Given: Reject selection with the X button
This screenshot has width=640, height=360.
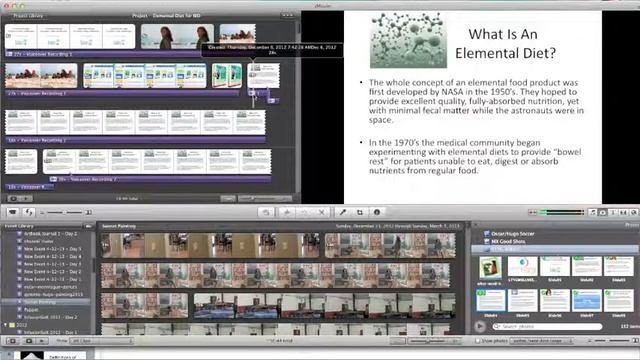Looking at the screenshot, I should (321, 212).
